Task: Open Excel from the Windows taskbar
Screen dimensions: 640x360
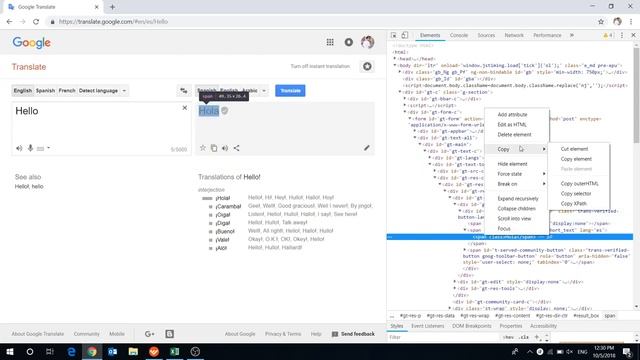Action: point(174,351)
